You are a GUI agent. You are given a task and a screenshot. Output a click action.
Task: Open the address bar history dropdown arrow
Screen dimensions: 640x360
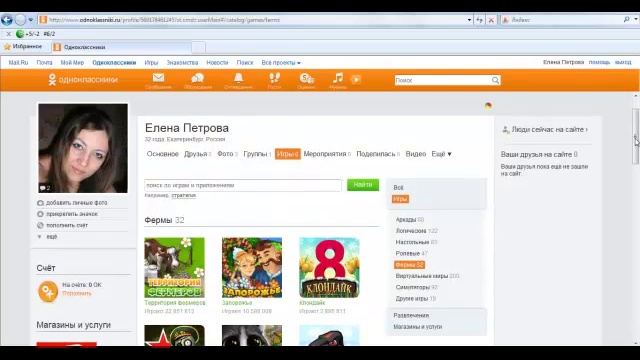point(469,20)
